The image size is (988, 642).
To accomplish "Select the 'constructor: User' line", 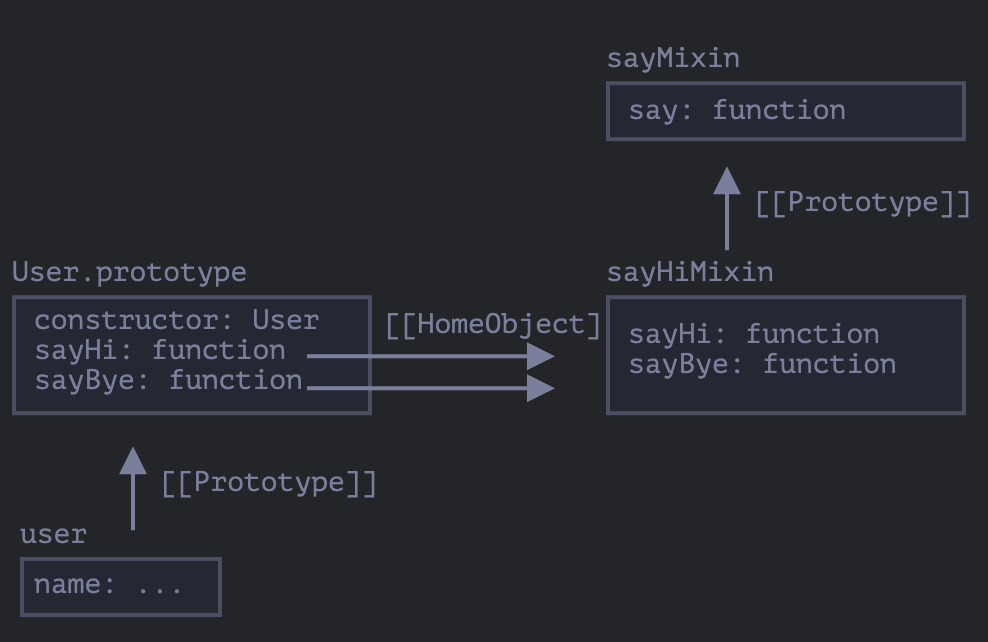I will click(x=176, y=320).
